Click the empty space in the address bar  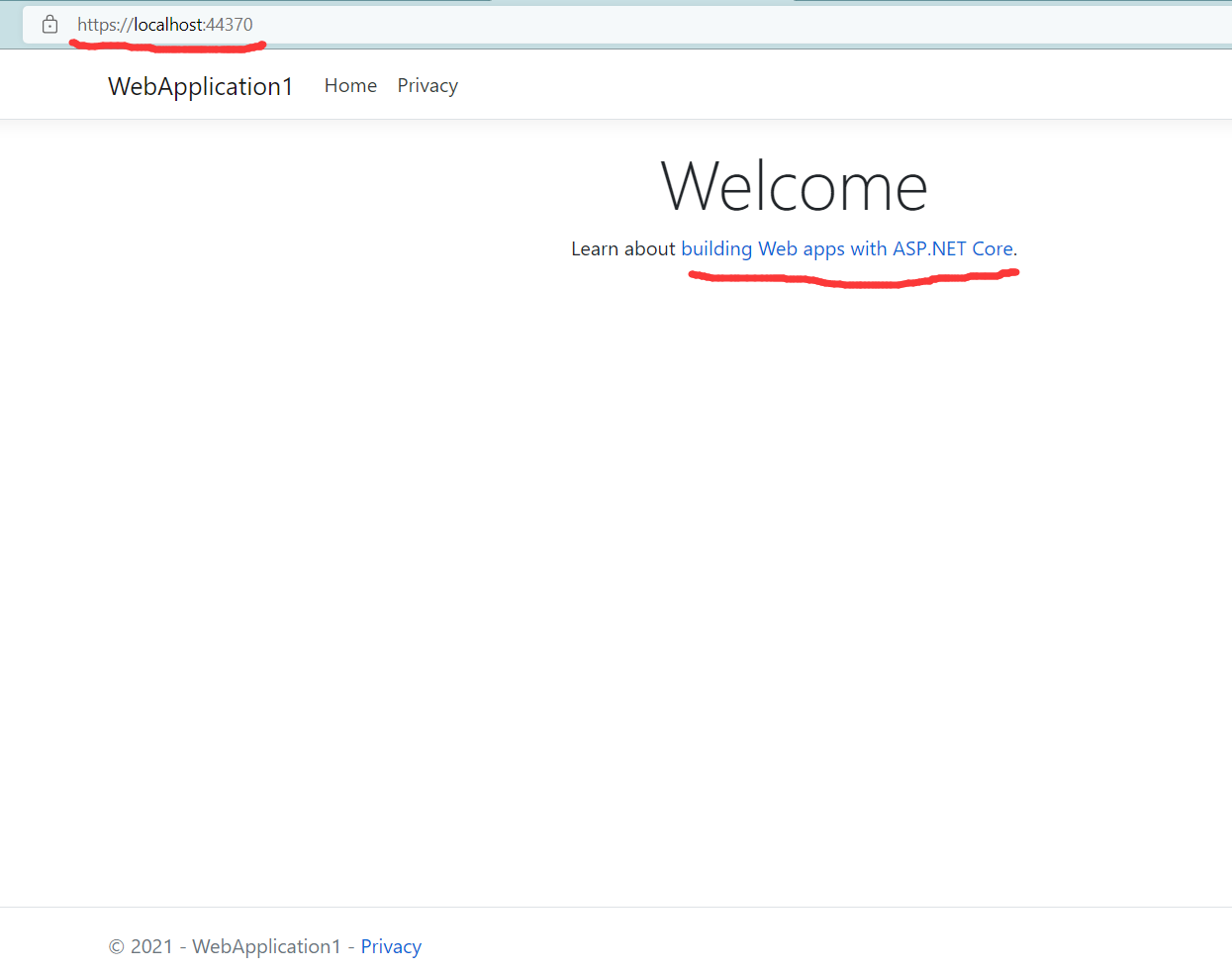point(594,24)
